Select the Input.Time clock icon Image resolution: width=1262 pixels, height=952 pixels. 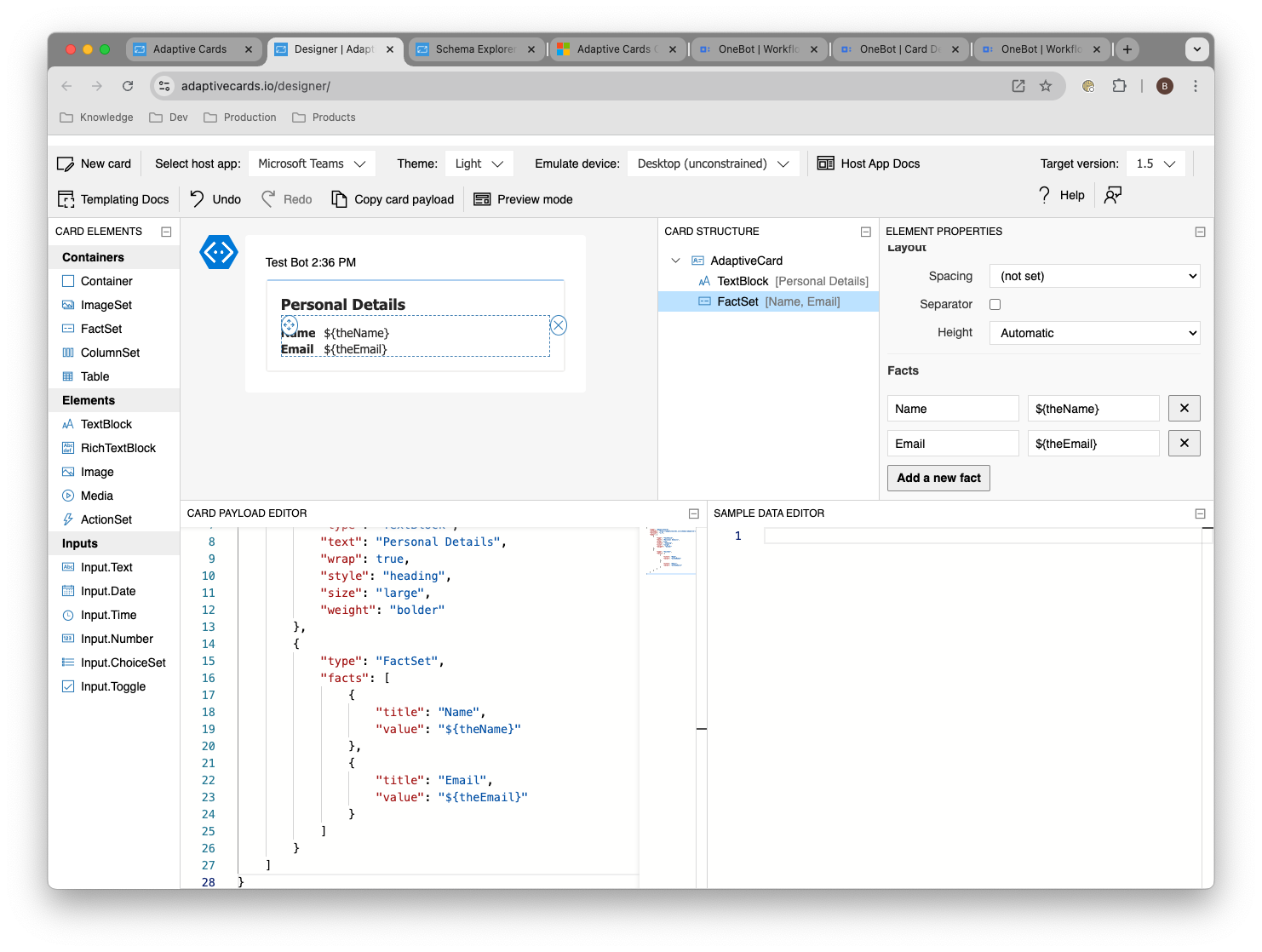68,615
